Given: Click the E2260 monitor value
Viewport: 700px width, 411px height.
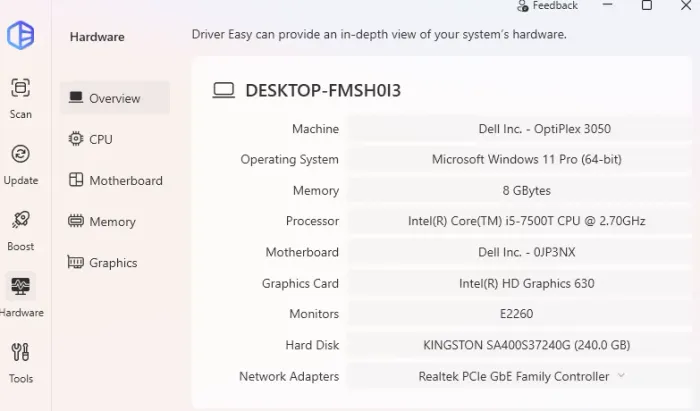Looking at the screenshot, I should pos(517,314).
